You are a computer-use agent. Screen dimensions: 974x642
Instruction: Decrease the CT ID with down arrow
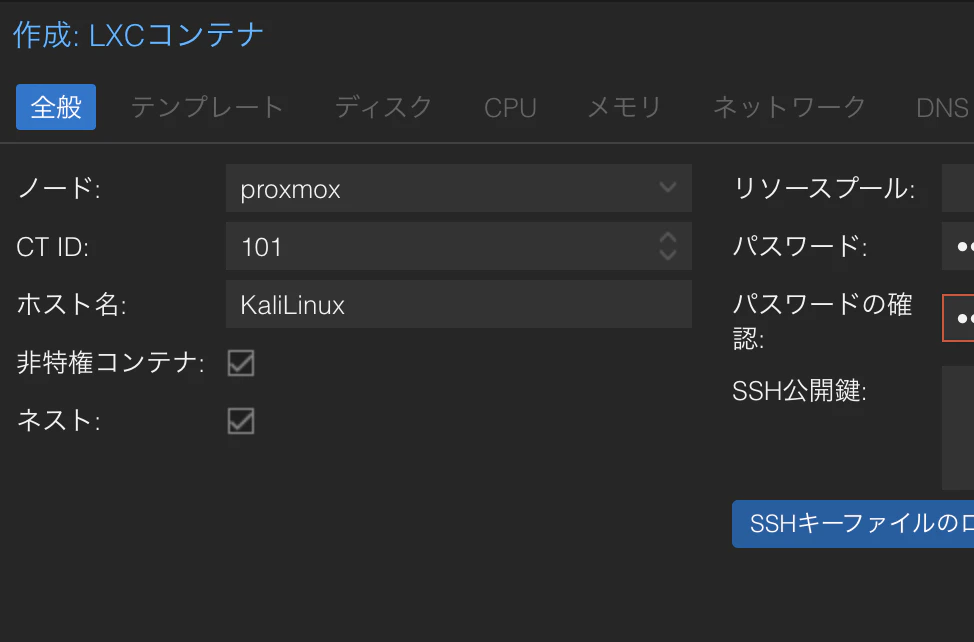668,254
